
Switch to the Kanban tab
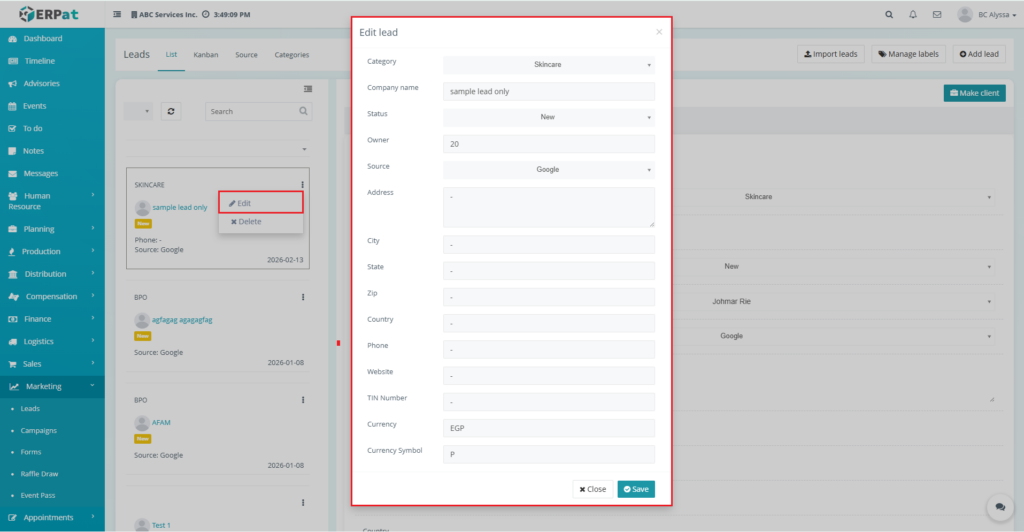pos(206,55)
